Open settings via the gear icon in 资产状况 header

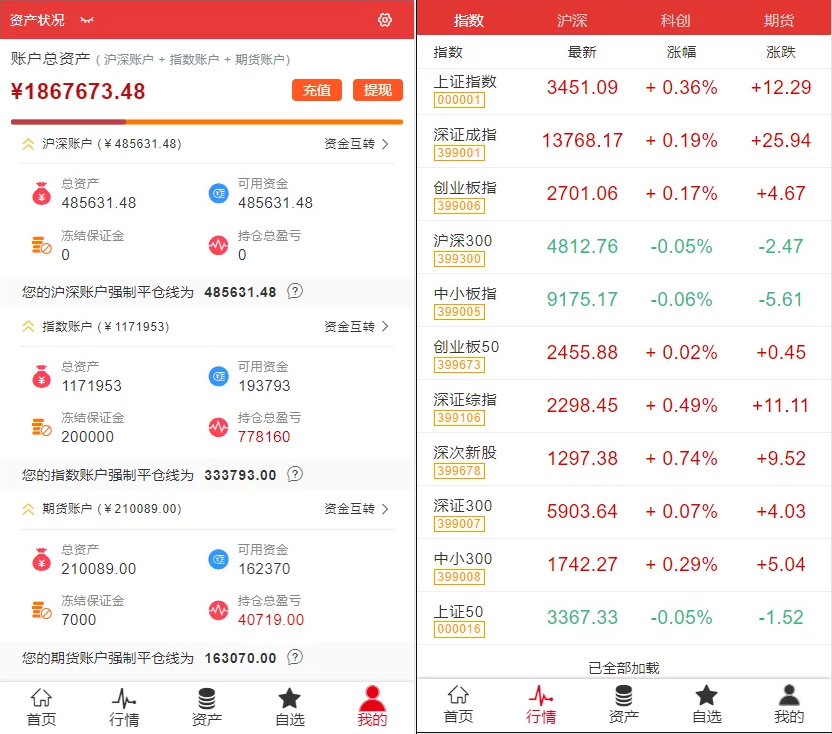click(385, 20)
